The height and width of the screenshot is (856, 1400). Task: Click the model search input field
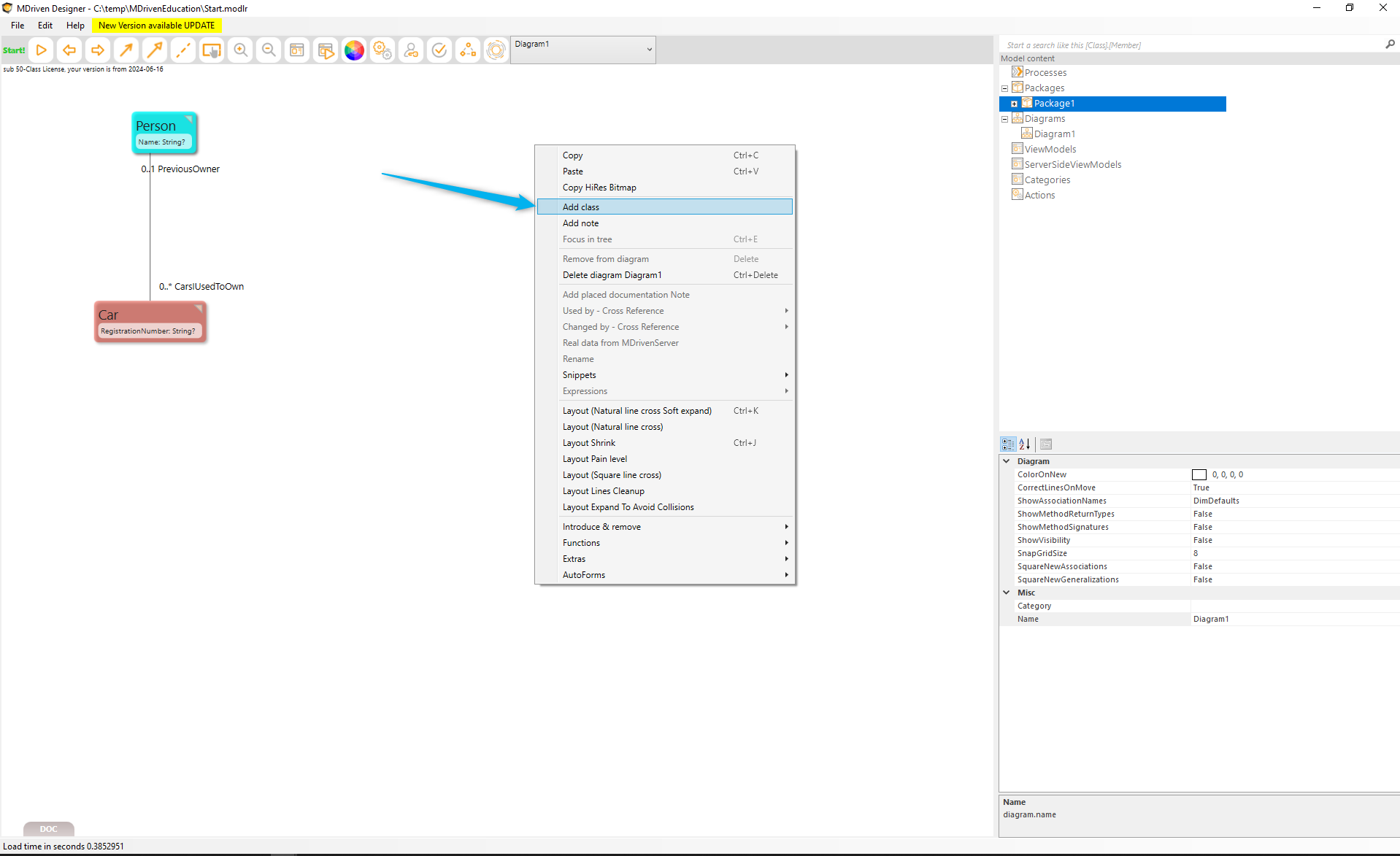click(1190, 45)
